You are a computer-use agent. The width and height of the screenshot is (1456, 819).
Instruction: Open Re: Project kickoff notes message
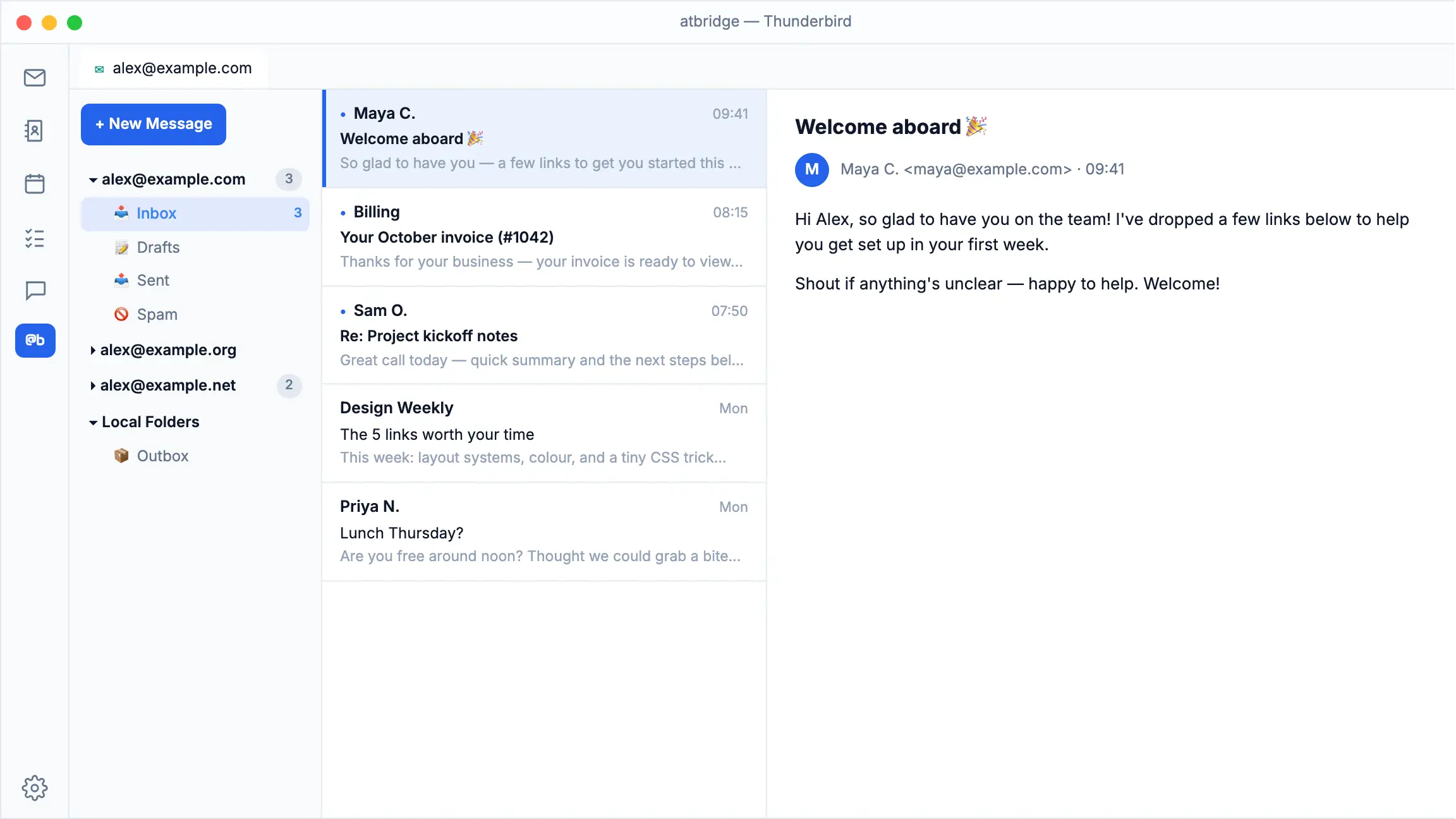(x=544, y=336)
